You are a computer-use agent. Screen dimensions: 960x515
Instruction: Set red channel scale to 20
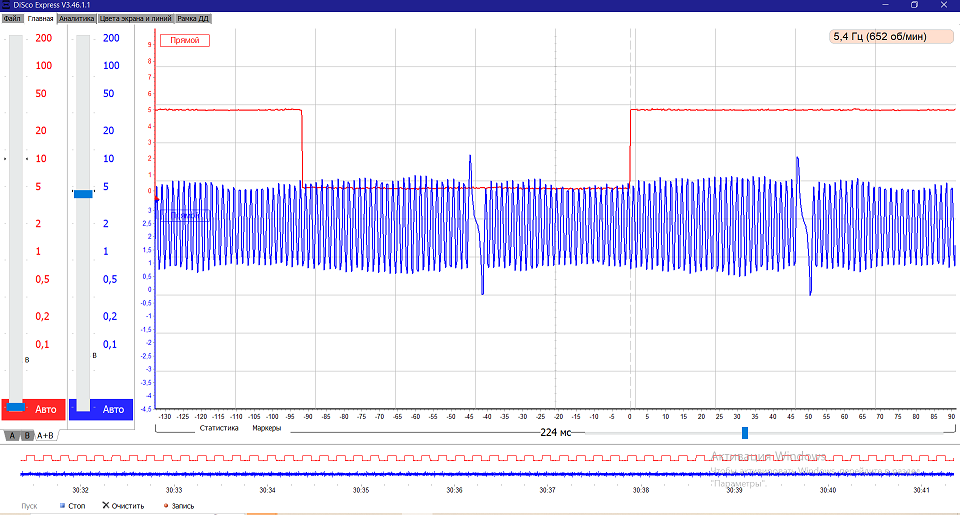point(40,130)
